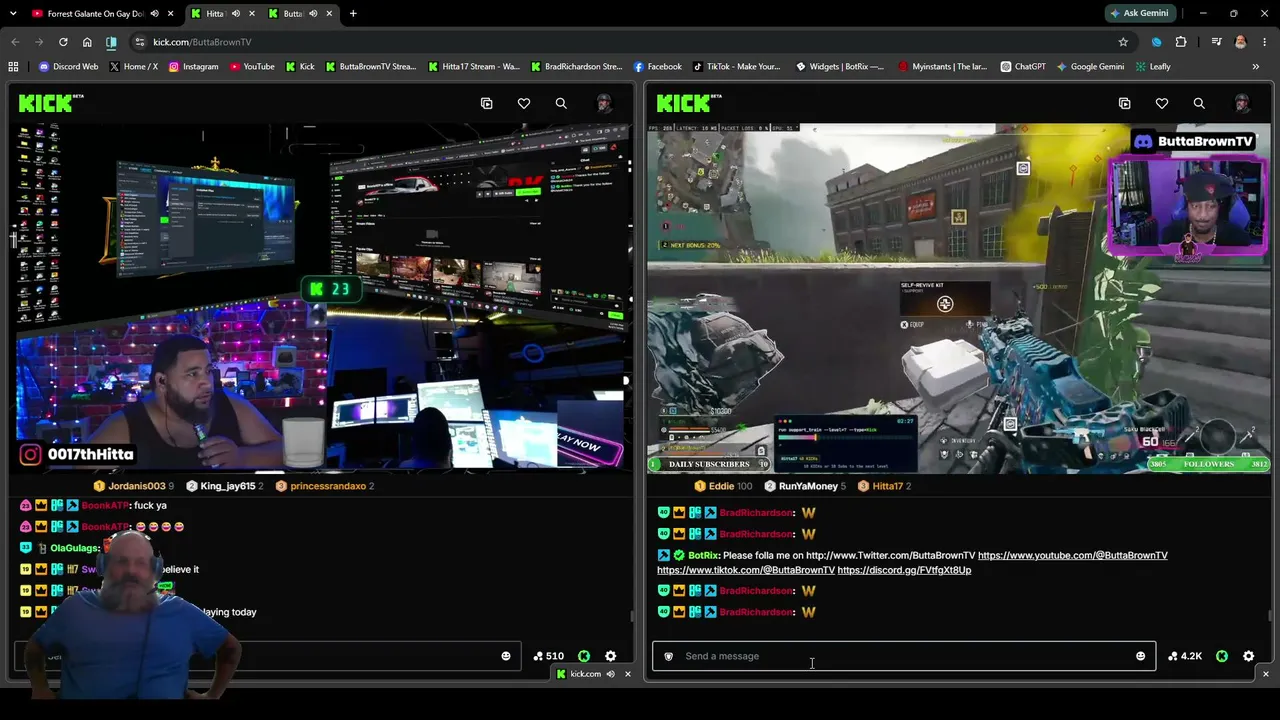Click the Send a message chat field
The height and width of the screenshot is (720, 1280).
[904, 656]
